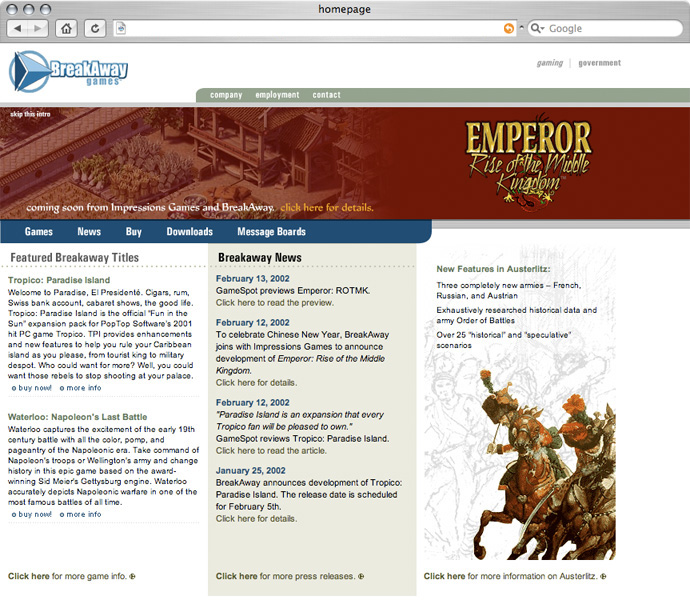The image size is (690, 616).
Task: Open the Message Boards navigation tab
Action: click(272, 231)
